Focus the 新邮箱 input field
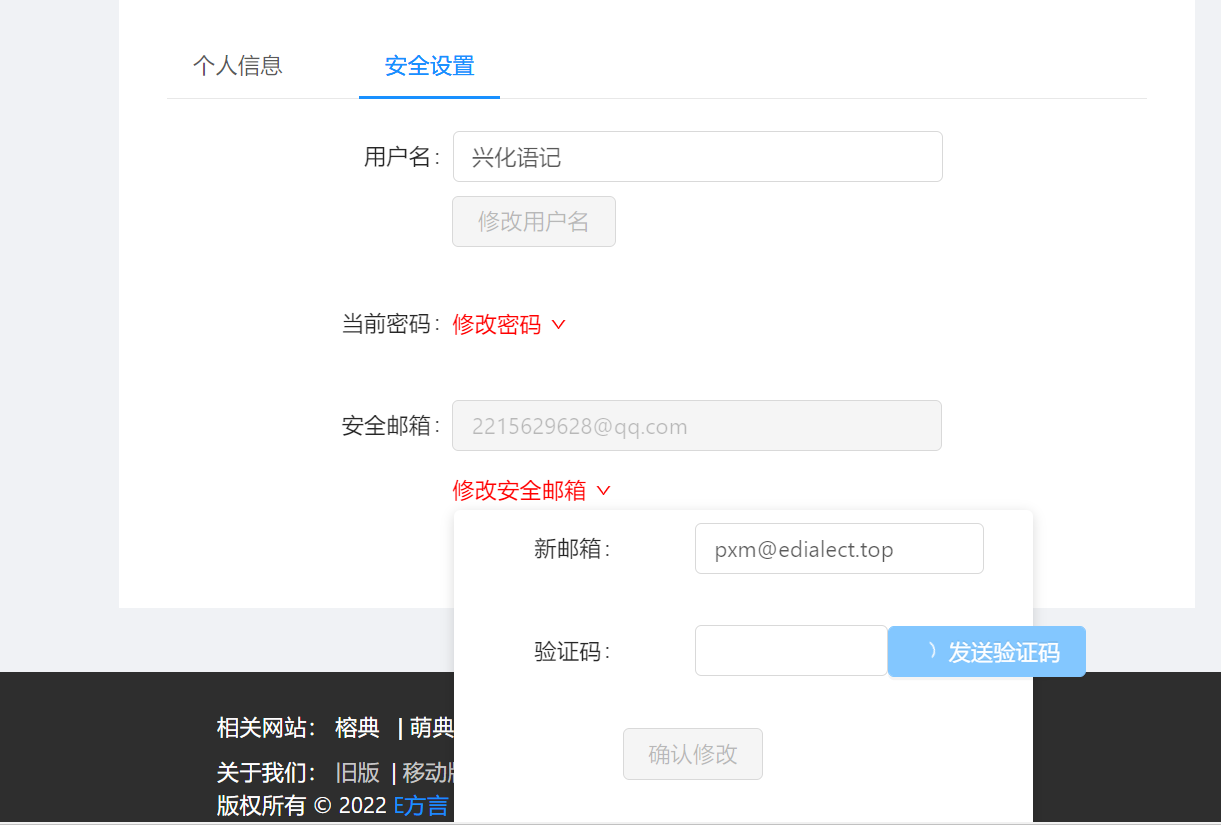 click(839, 549)
